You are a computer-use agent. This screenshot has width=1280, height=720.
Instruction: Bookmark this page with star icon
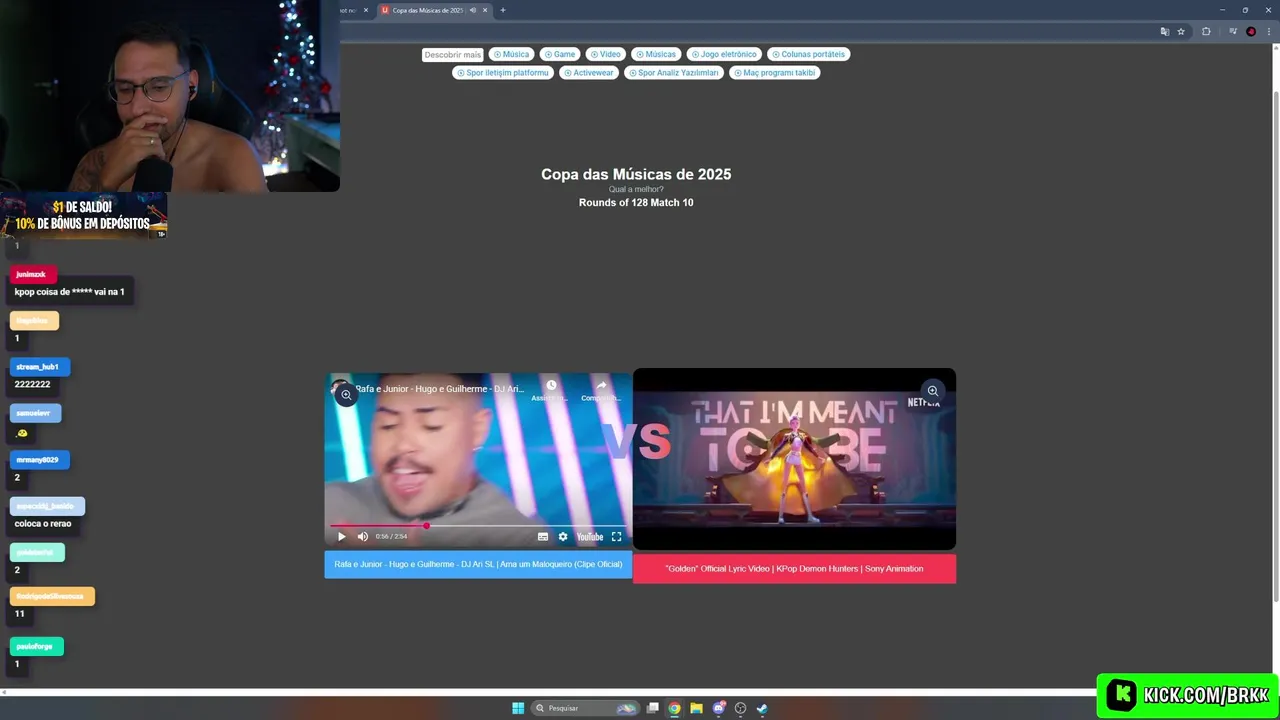point(1181,31)
